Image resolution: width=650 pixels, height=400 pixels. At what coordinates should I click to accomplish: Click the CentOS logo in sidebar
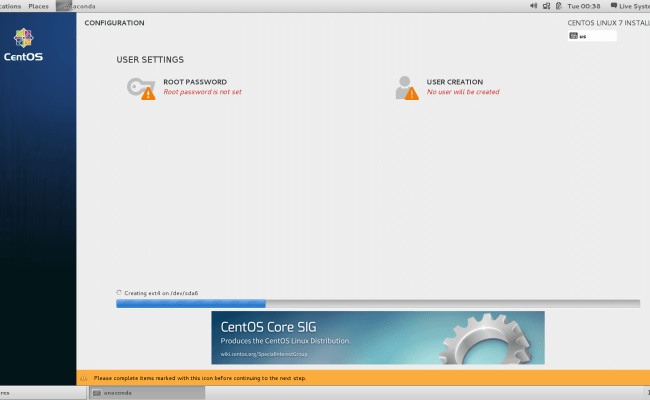[x=23, y=45]
